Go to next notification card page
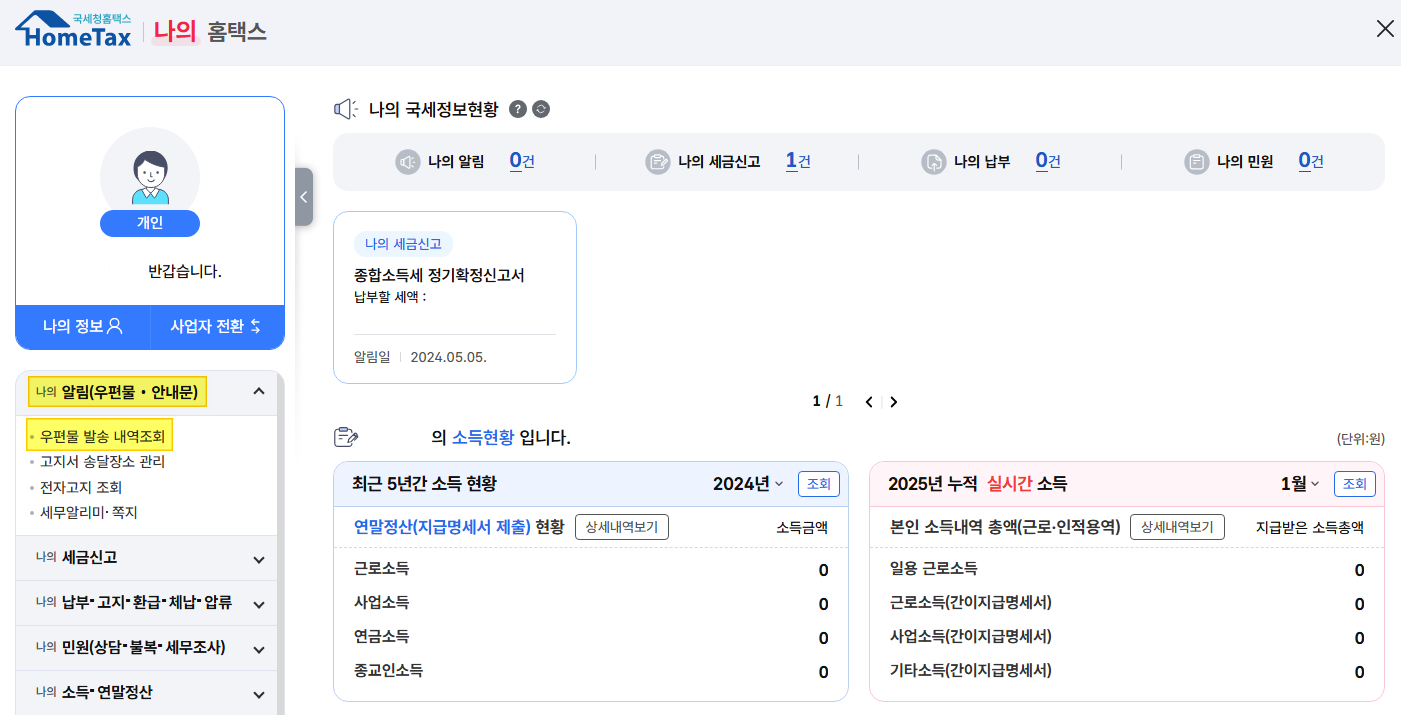Screen dimensions: 1401x715 tap(894, 402)
